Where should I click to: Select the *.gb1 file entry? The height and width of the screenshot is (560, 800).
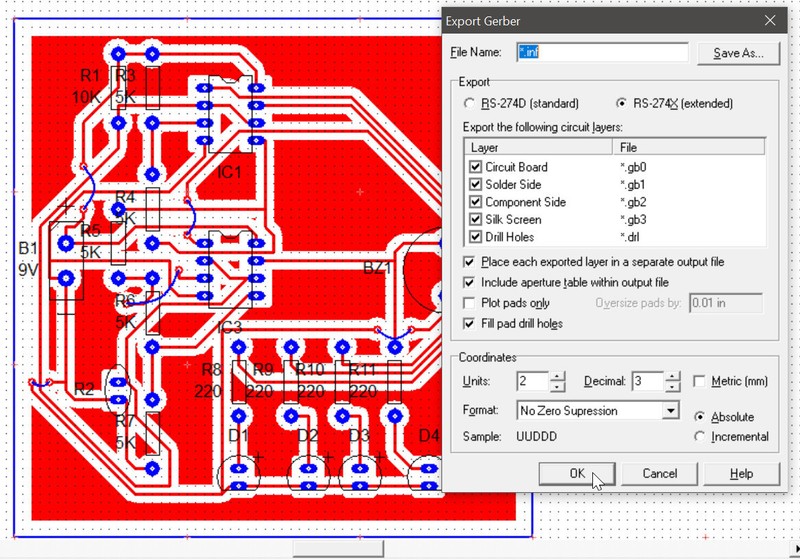[633, 185]
